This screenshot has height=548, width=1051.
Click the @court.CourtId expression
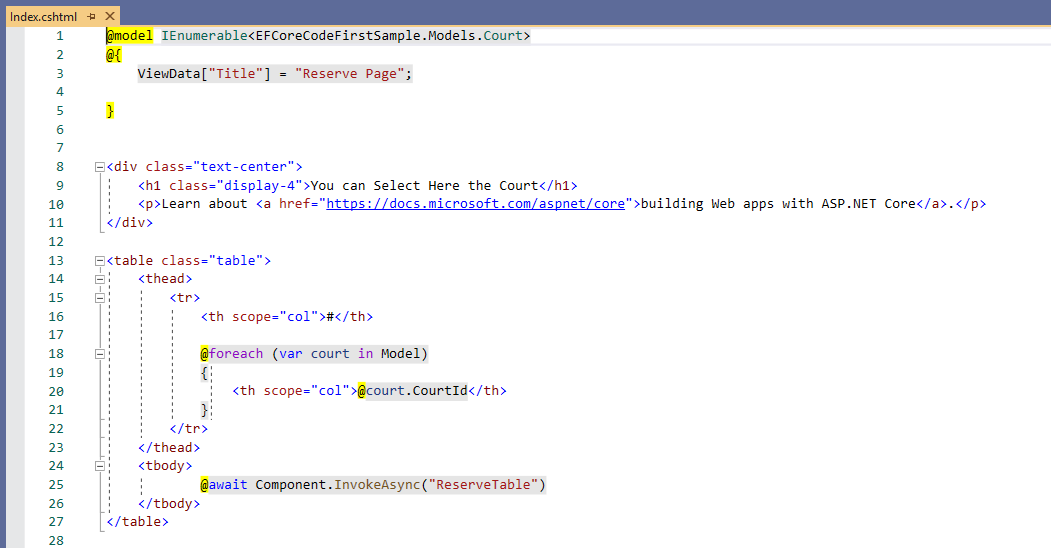(412, 391)
